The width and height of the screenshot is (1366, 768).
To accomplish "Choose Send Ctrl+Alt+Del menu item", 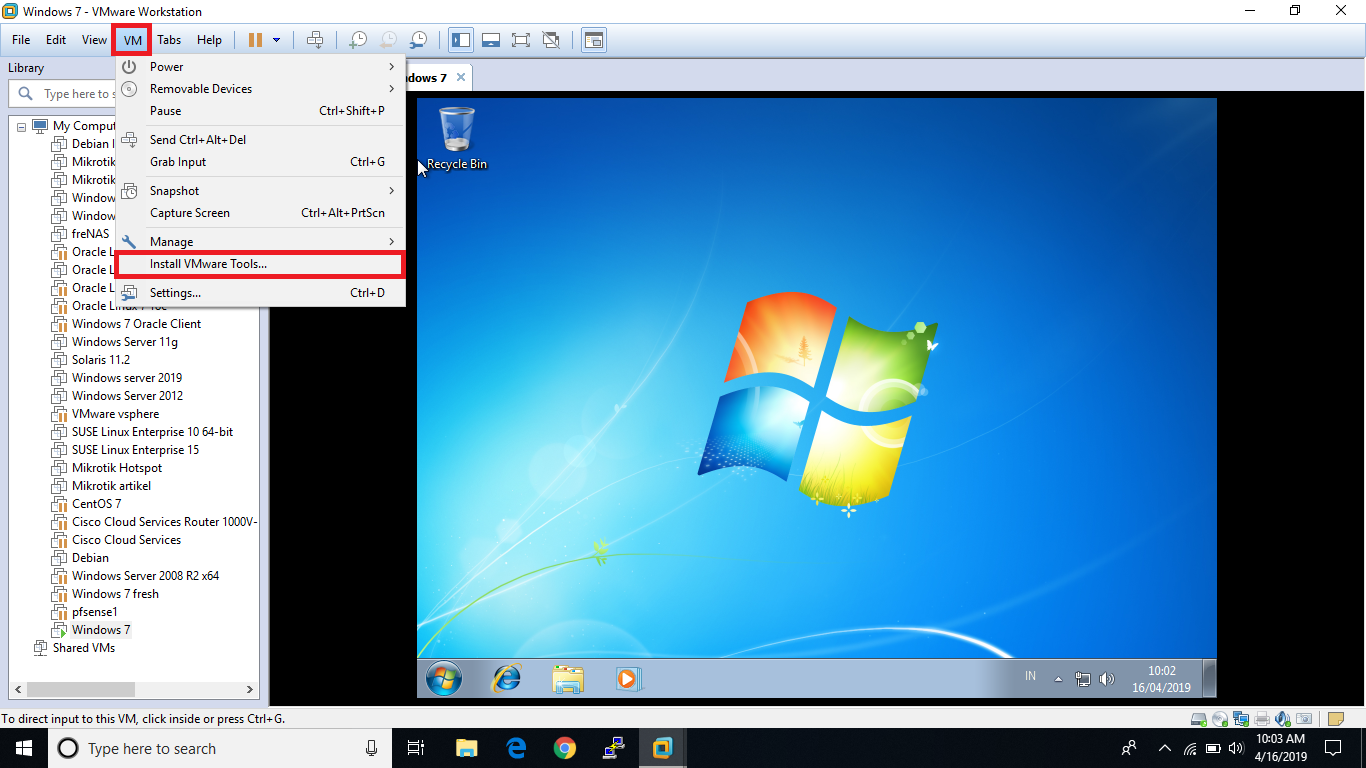I will coord(260,140).
